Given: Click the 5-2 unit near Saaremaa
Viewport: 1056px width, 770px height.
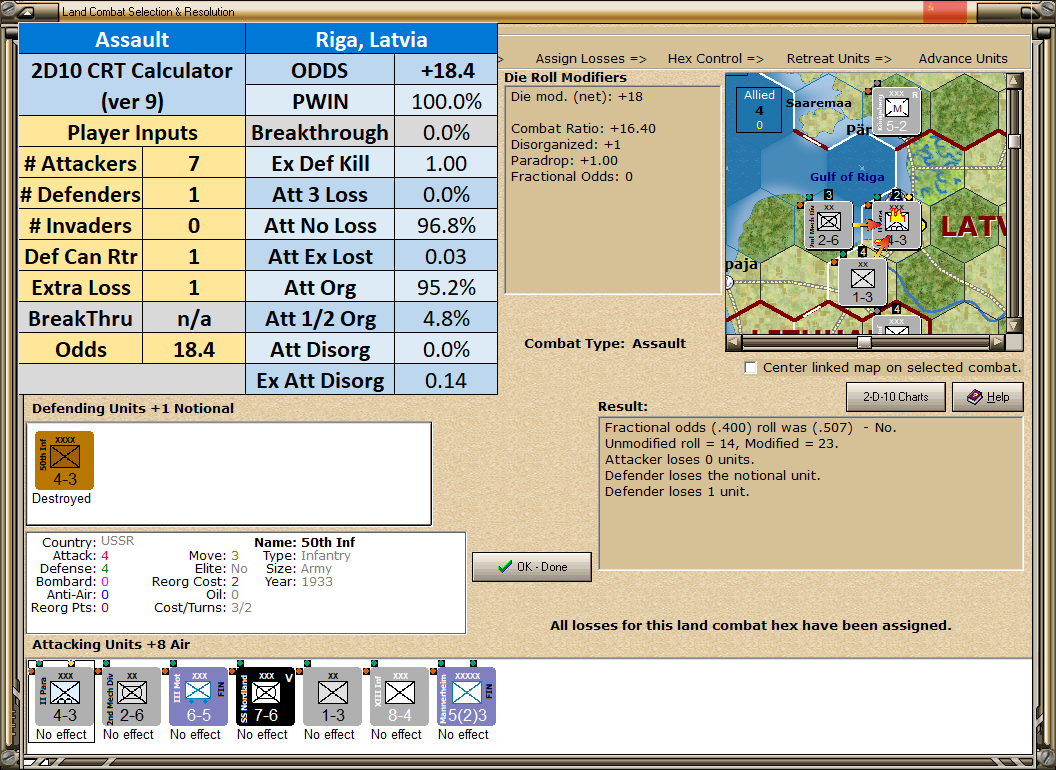Looking at the screenshot, I should [x=896, y=111].
